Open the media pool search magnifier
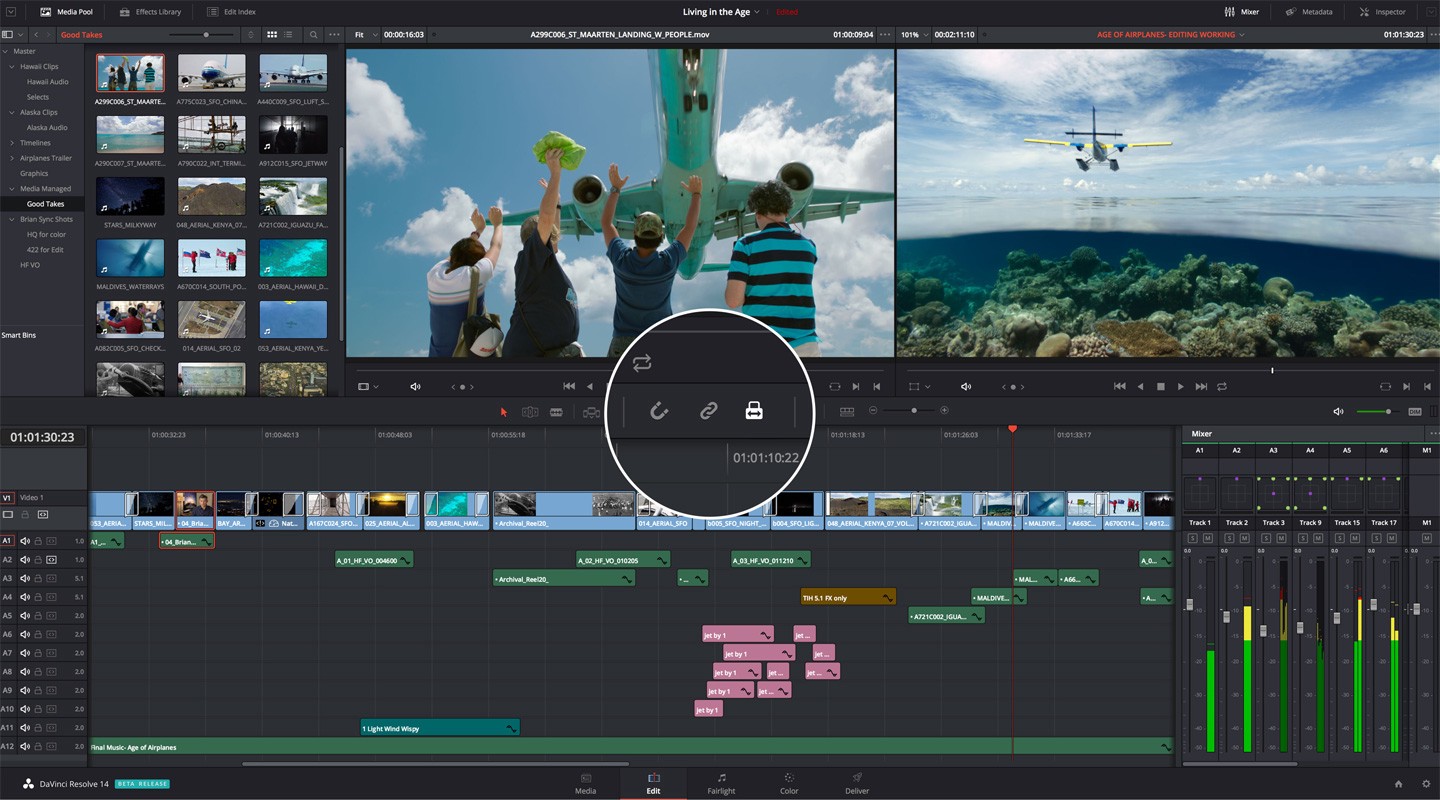Image resolution: width=1440 pixels, height=800 pixels. [x=314, y=35]
